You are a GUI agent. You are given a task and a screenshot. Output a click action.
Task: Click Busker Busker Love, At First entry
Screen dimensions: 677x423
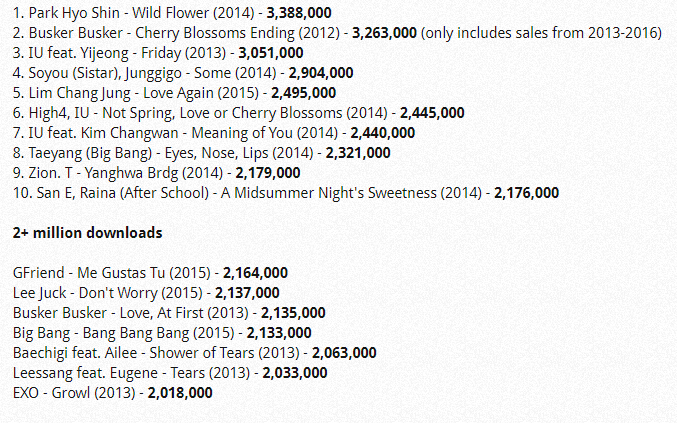tap(118, 312)
